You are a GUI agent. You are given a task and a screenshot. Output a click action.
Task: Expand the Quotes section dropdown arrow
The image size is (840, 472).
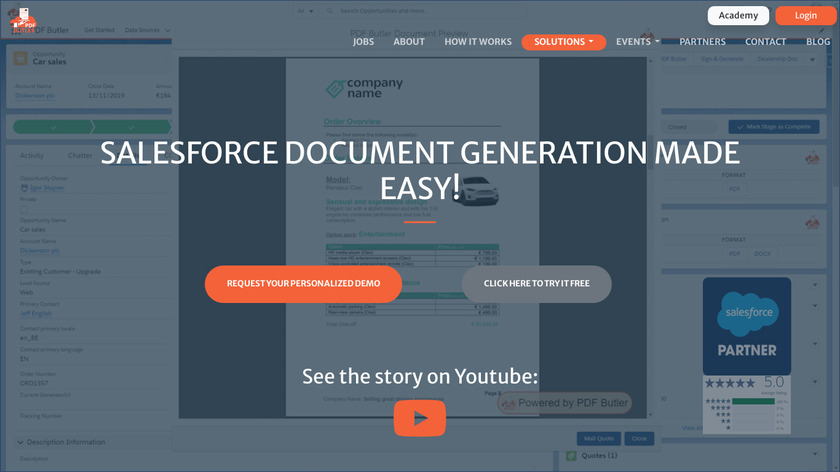[815, 454]
